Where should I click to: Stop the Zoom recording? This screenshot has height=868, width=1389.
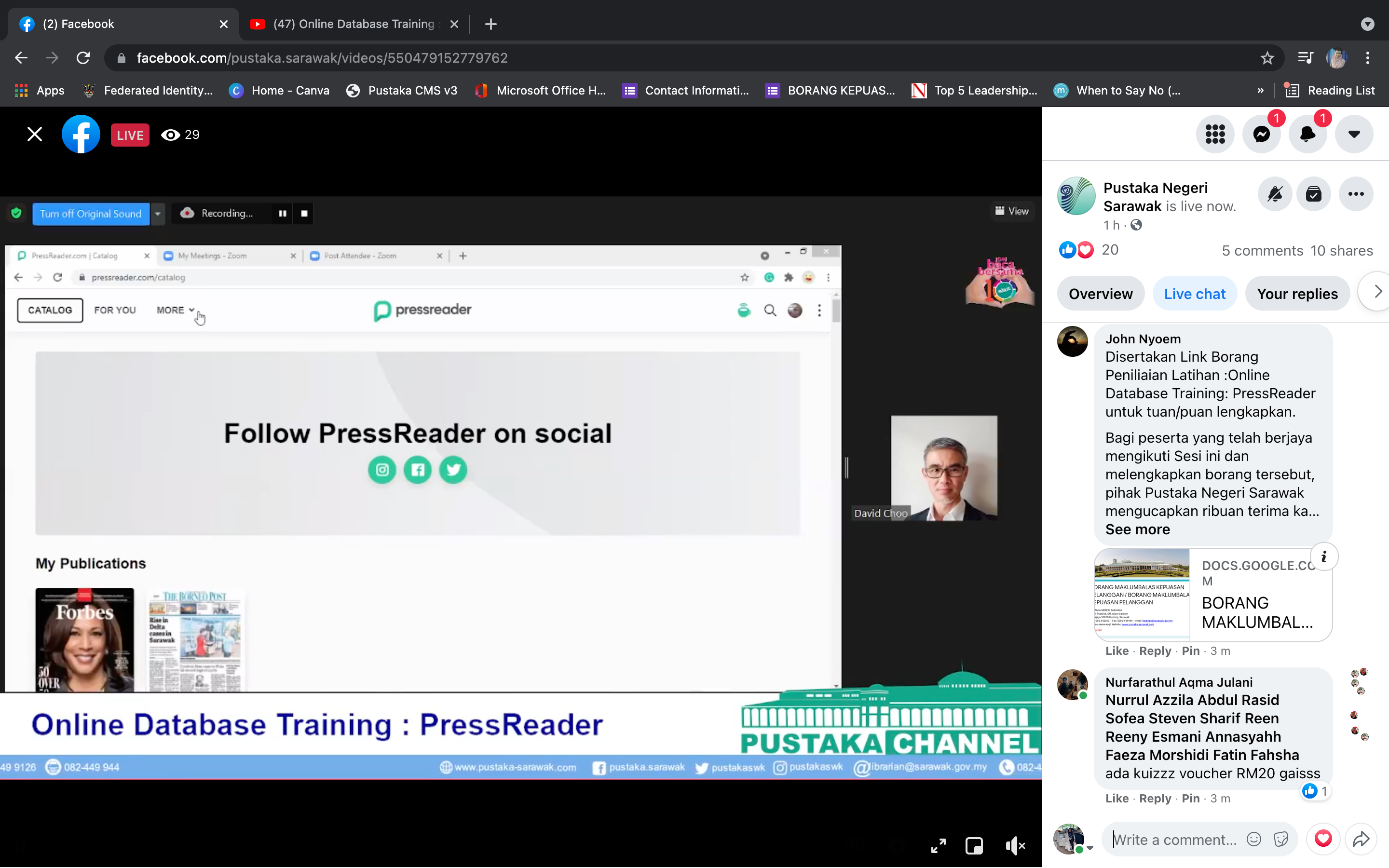(304, 214)
